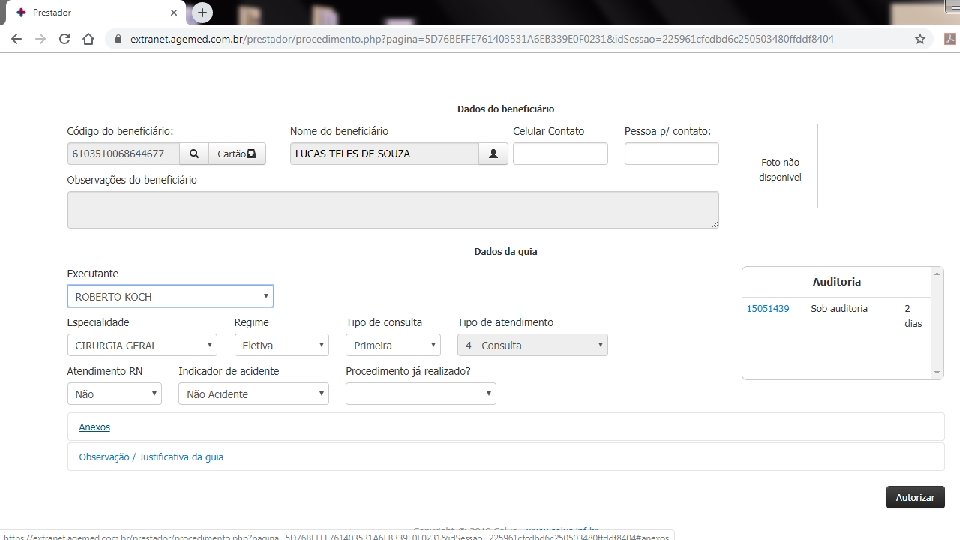Click the Código do beneficiário field
This screenshot has height=540, width=960.
[x=123, y=154]
